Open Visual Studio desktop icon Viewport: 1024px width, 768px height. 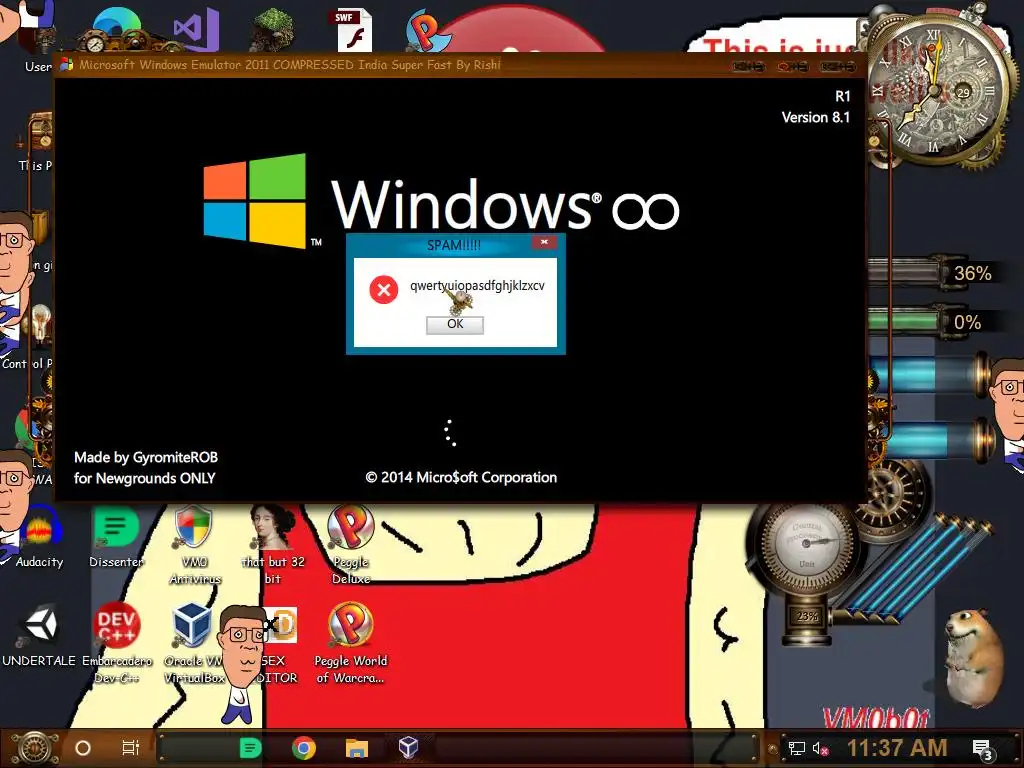click(196, 29)
